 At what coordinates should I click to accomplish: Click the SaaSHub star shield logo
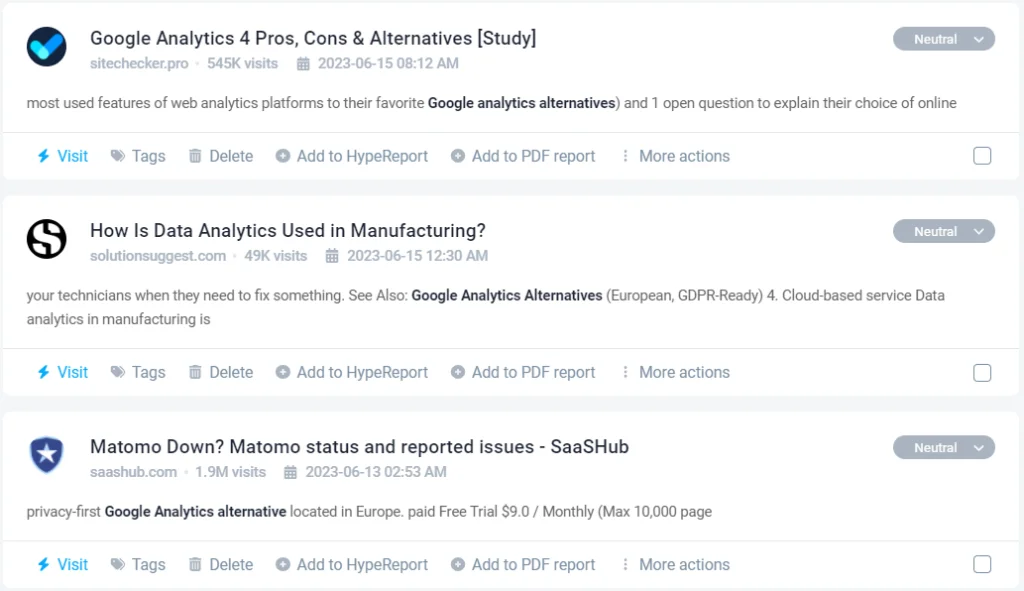pos(46,455)
